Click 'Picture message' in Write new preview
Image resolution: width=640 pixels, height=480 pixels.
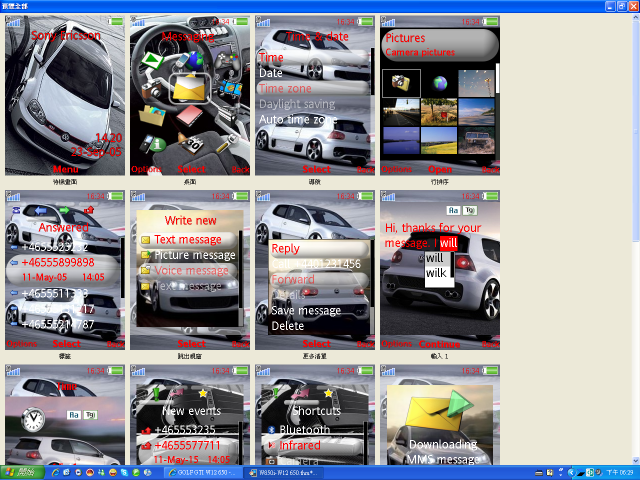tap(195, 255)
